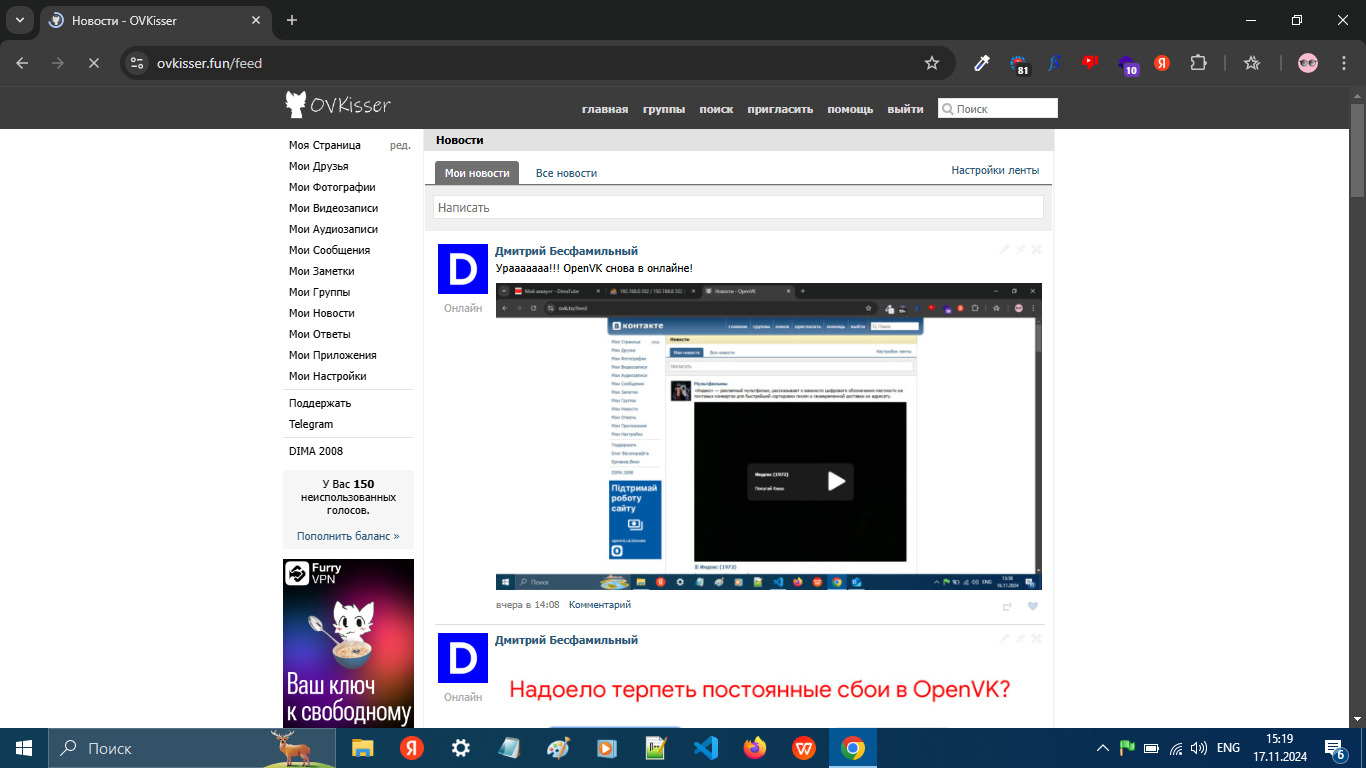The width and height of the screenshot is (1366, 768).
Task: Click the Yandex extension icon in the toolbar
Action: (x=1162, y=63)
